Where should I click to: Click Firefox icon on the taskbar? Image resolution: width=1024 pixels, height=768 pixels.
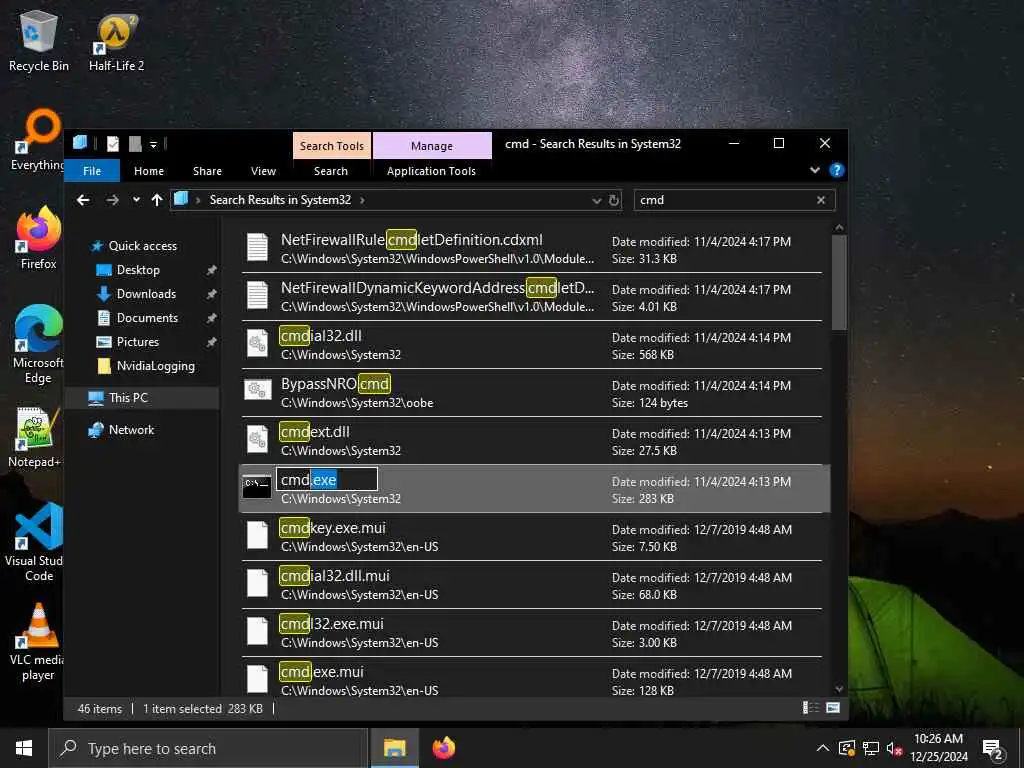[x=443, y=748]
